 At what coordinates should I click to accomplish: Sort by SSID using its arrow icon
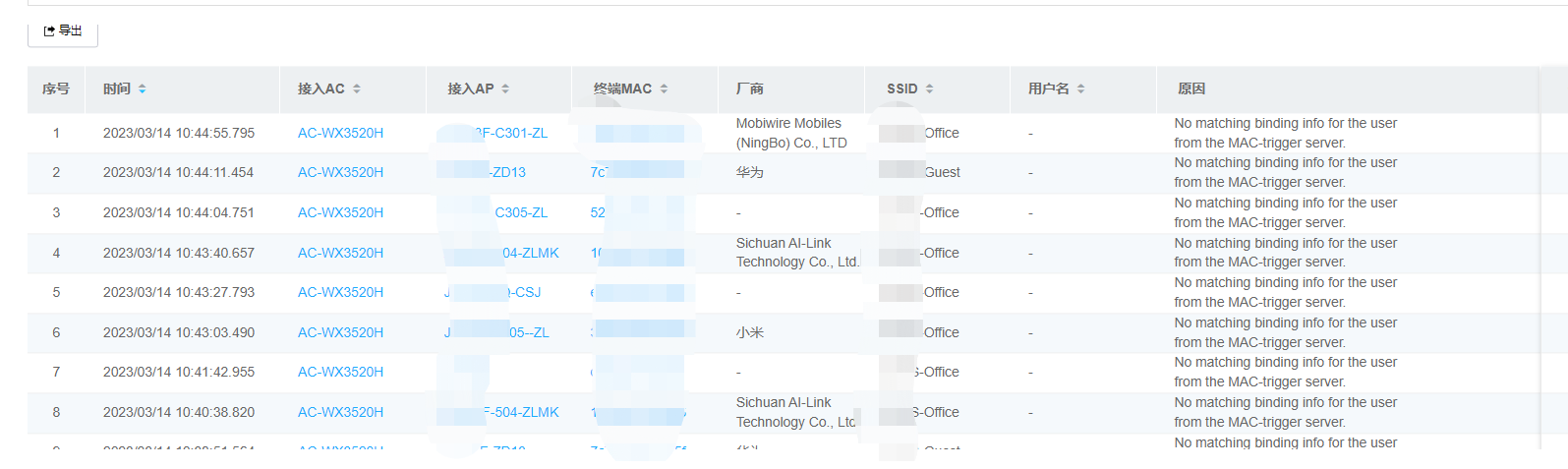click(930, 88)
